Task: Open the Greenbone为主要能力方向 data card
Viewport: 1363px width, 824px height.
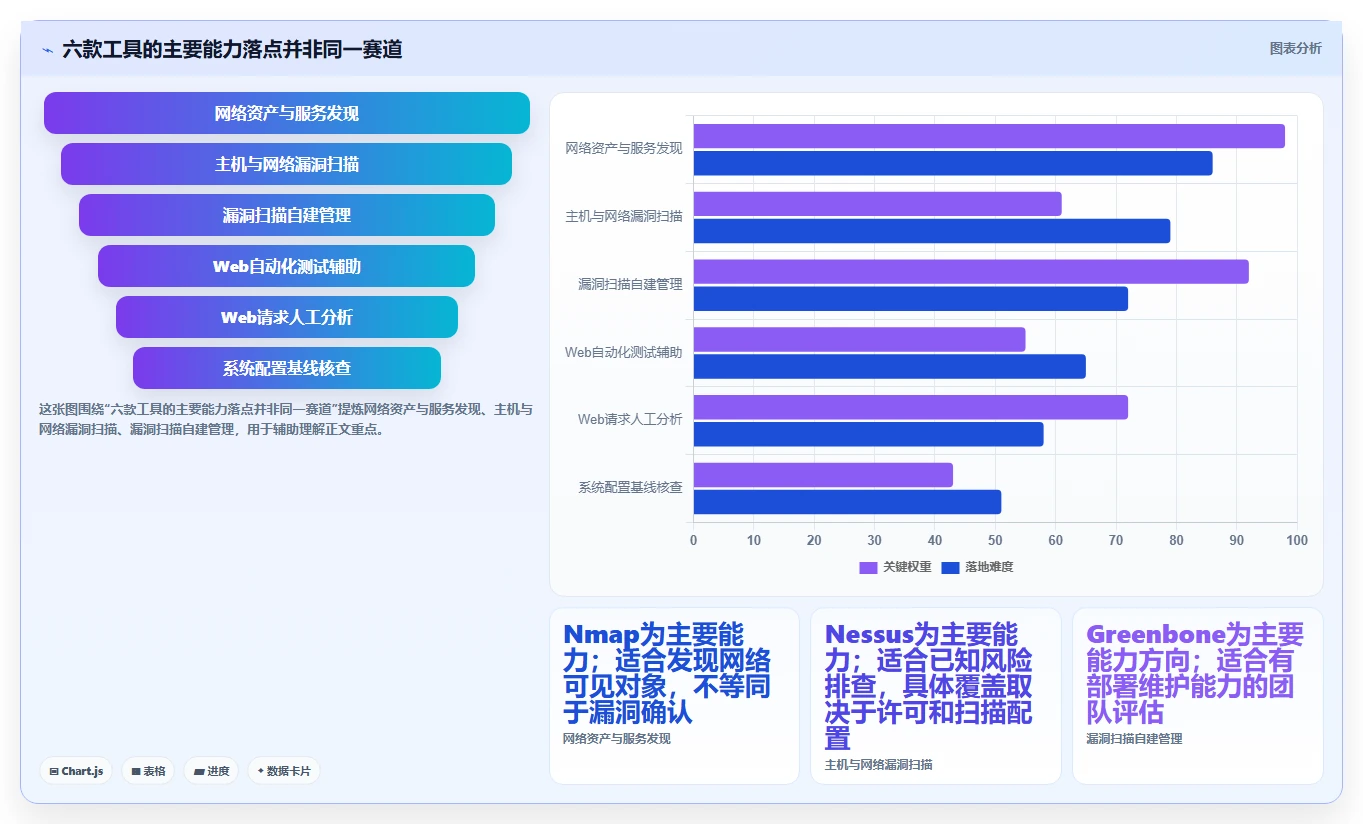Action: pyautogui.click(x=1197, y=696)
